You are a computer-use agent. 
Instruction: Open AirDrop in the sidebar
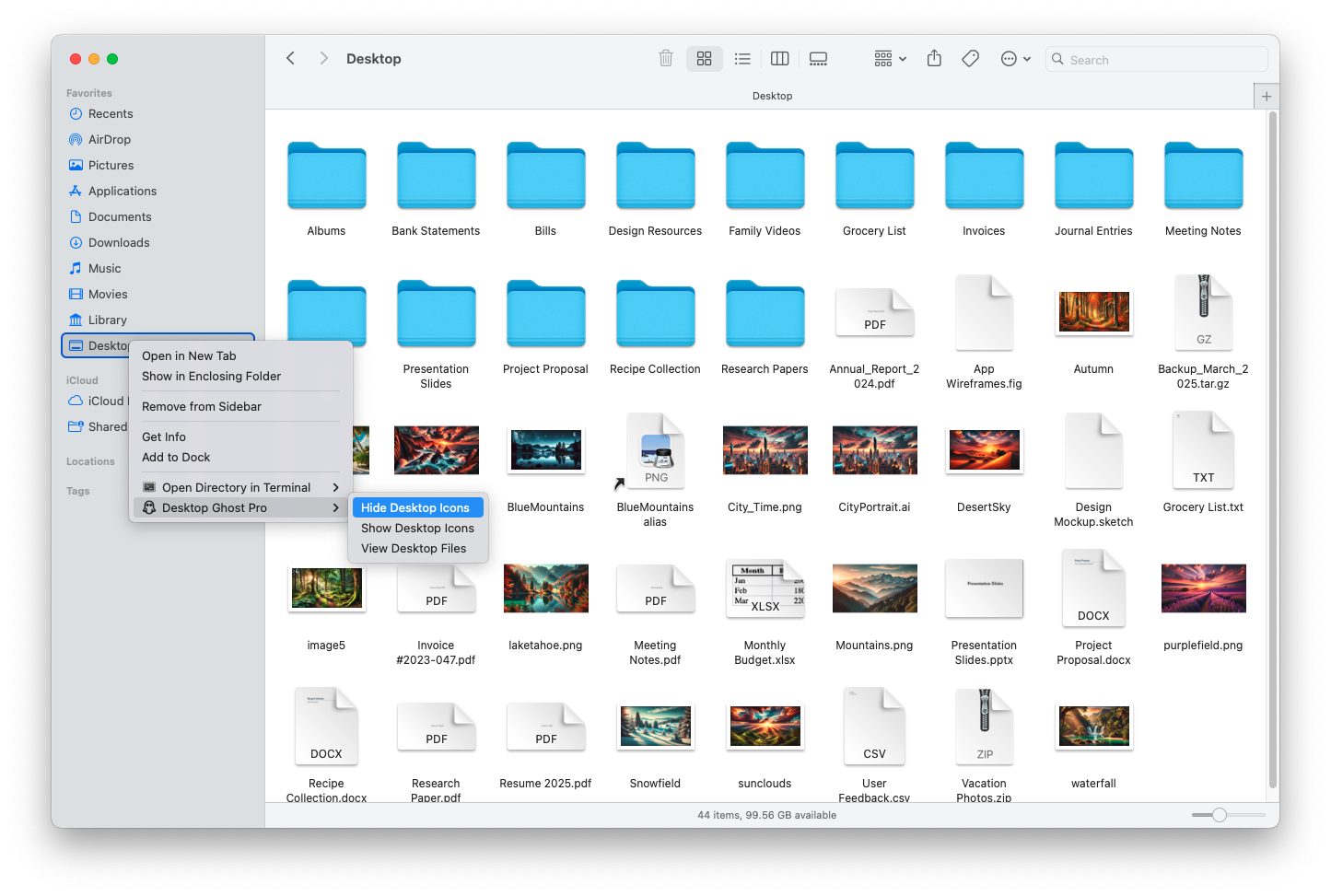(x=110, y=140)
